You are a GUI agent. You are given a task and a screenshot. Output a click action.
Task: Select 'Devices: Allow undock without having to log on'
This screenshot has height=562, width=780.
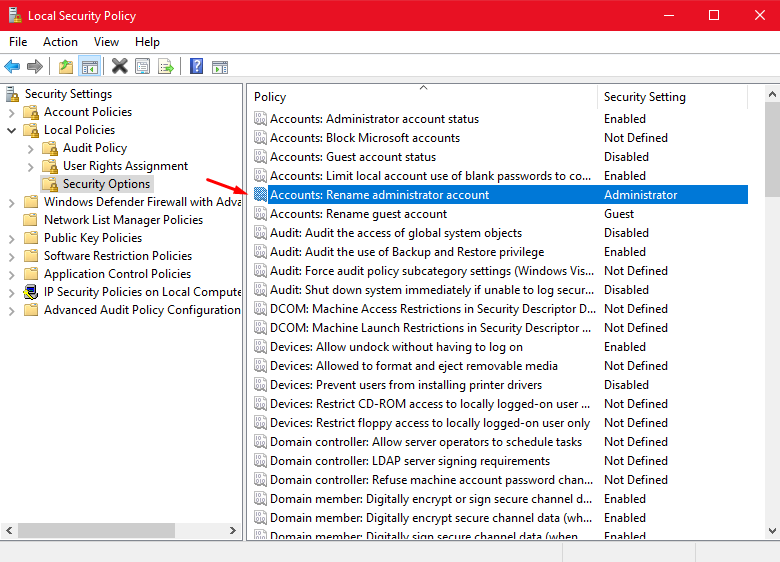(500, 347)
